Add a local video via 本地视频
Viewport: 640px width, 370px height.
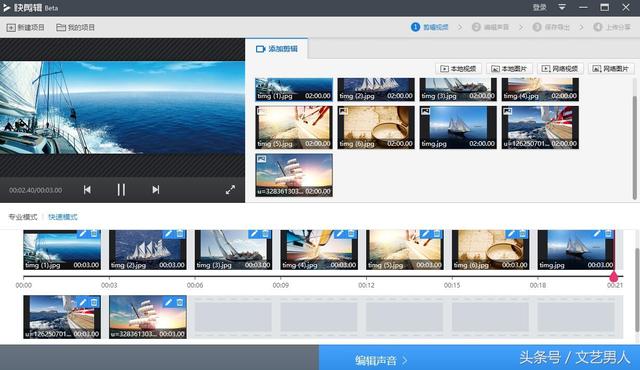click(x=458, y=69)
